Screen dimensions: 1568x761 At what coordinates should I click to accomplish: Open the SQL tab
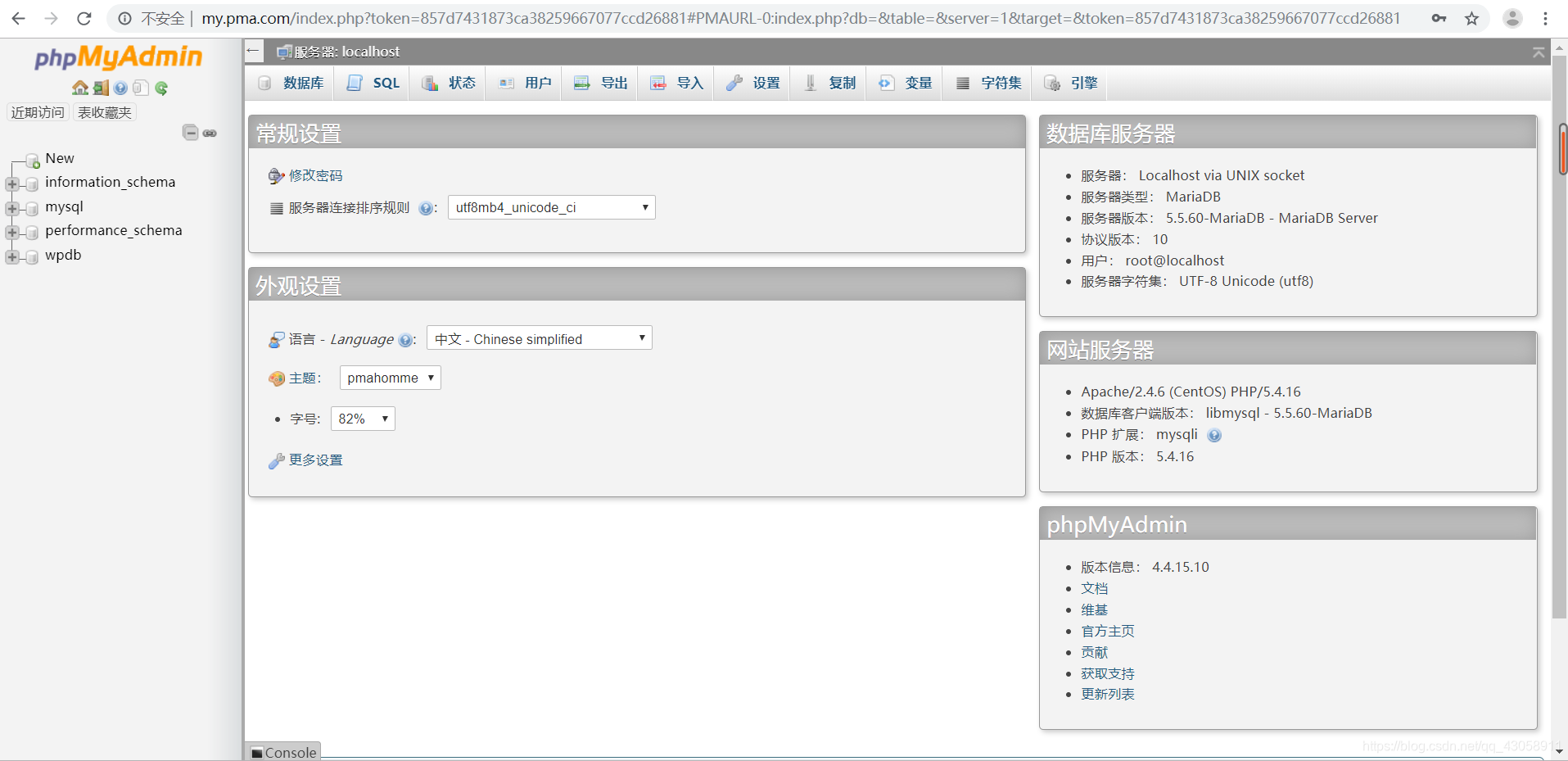click(x=373, y=83)
